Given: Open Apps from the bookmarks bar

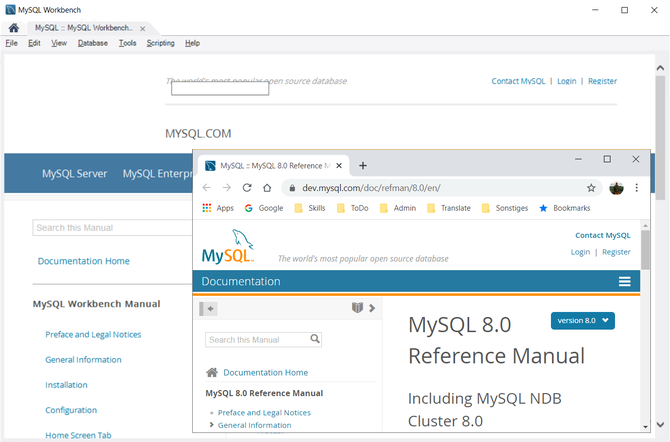Looking at the screenshot, I should click(x=218, y=208).
